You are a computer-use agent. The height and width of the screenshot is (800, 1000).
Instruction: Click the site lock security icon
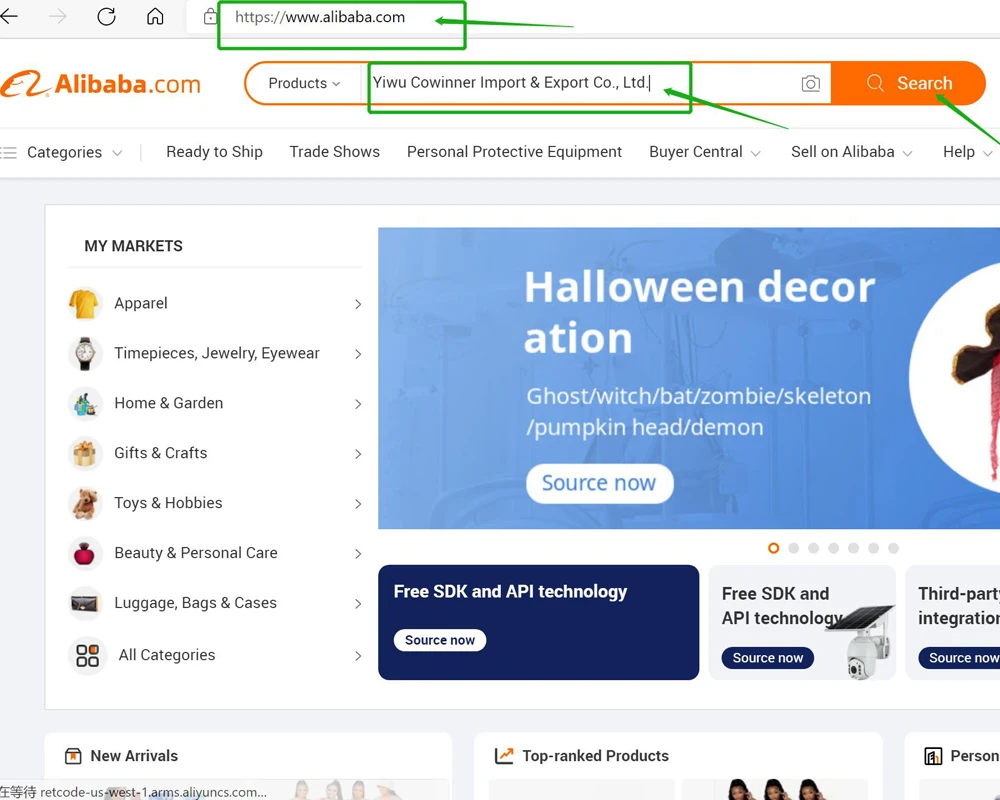210,17
